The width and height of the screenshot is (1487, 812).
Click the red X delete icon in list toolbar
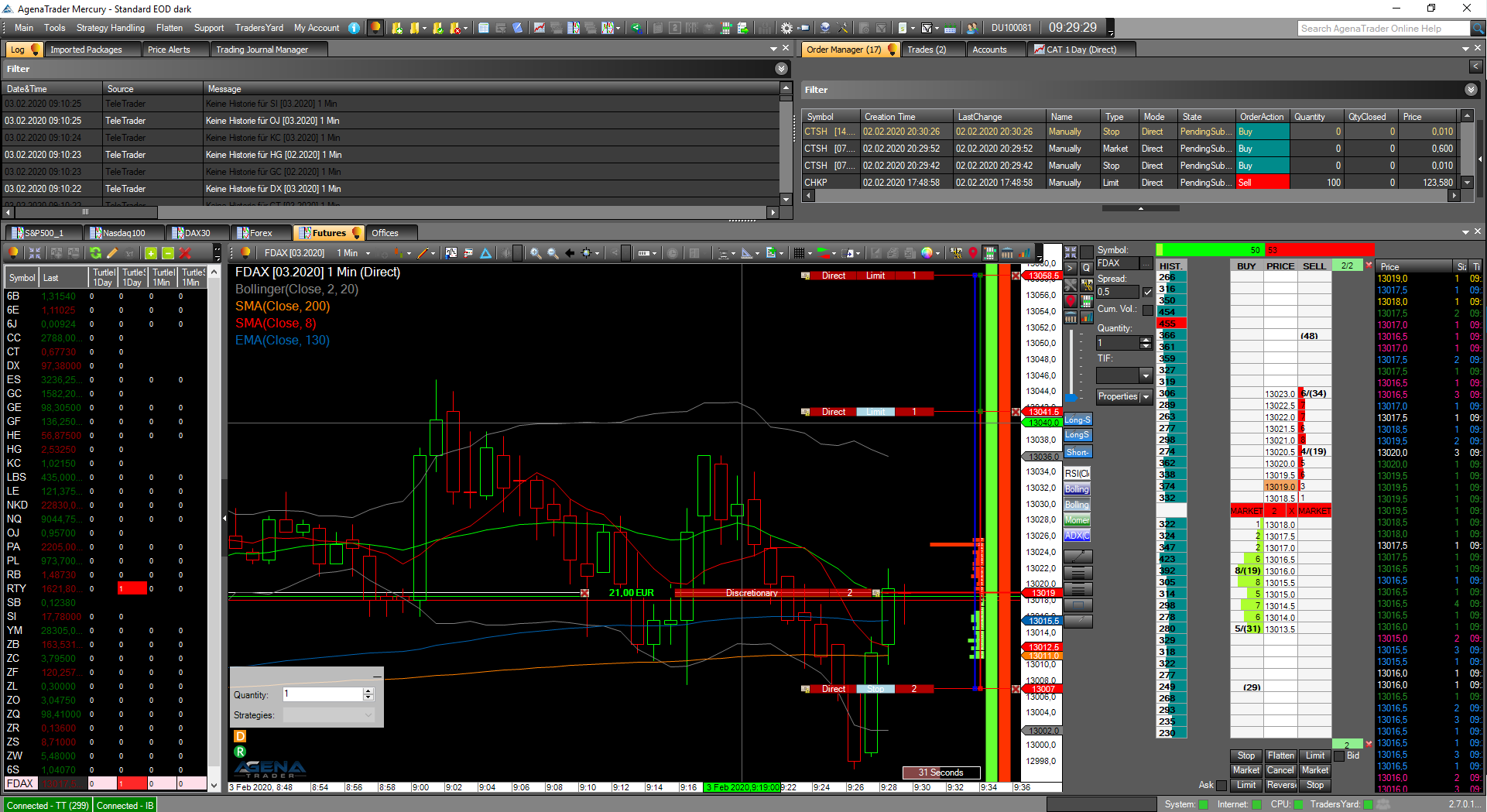[185, 253]
